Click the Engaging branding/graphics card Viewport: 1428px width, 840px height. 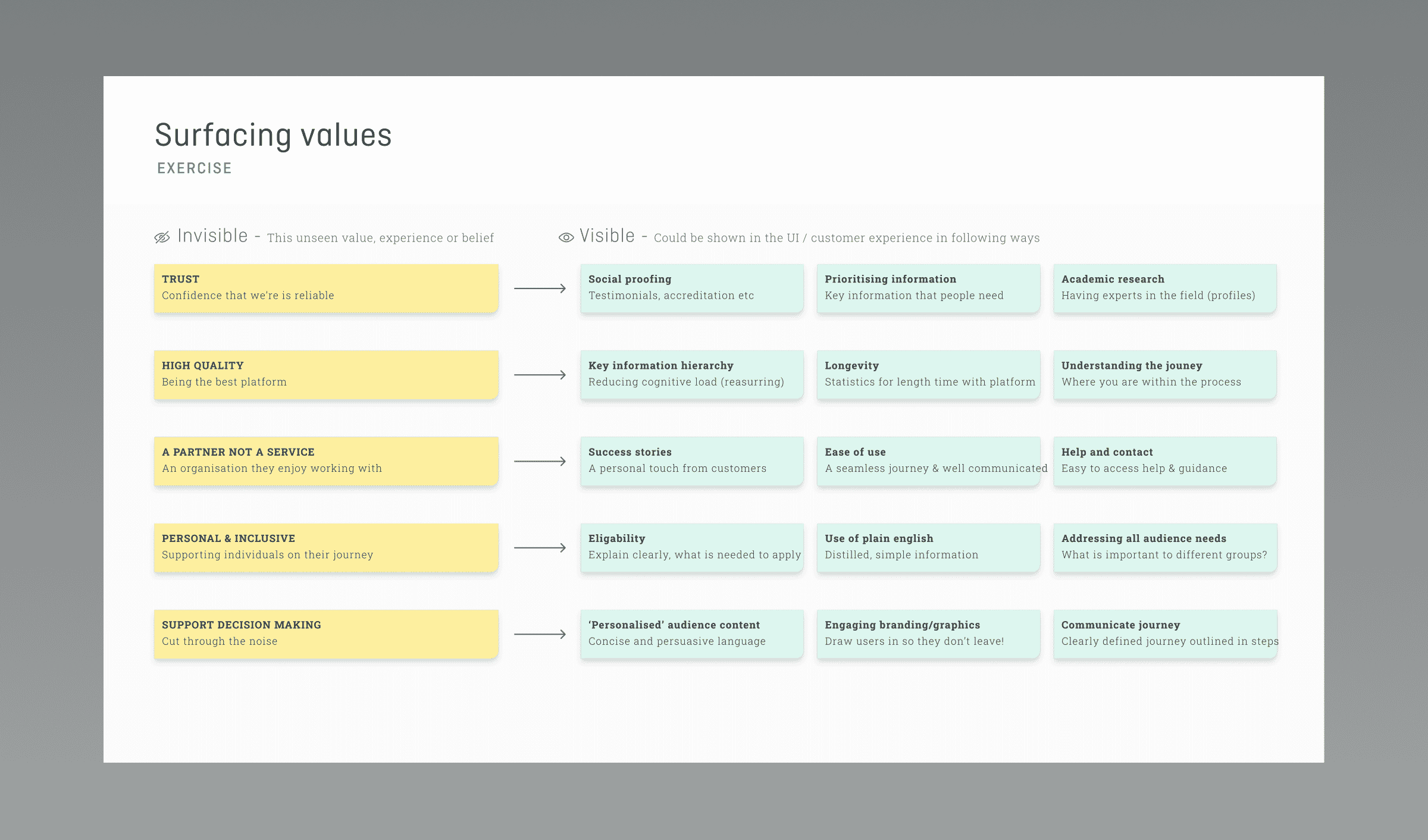pos(928,634)
